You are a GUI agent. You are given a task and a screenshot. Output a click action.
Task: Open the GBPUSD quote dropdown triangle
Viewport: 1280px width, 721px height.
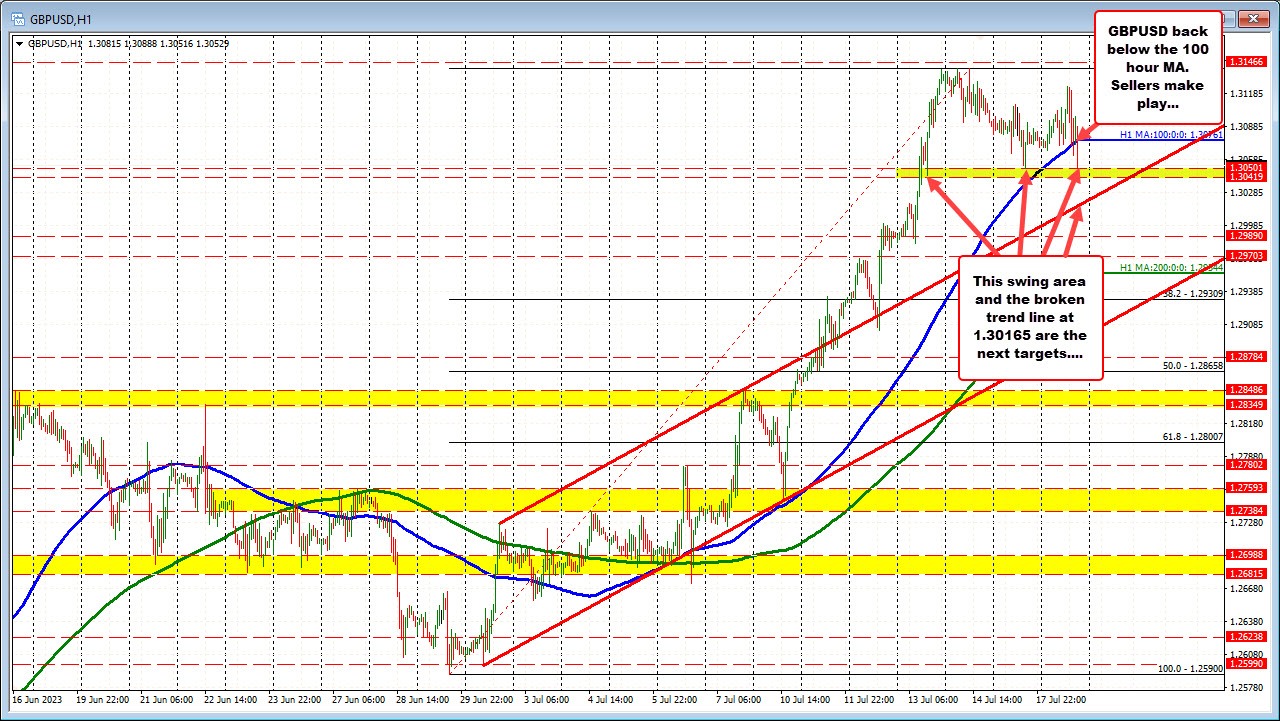[20, 44]
